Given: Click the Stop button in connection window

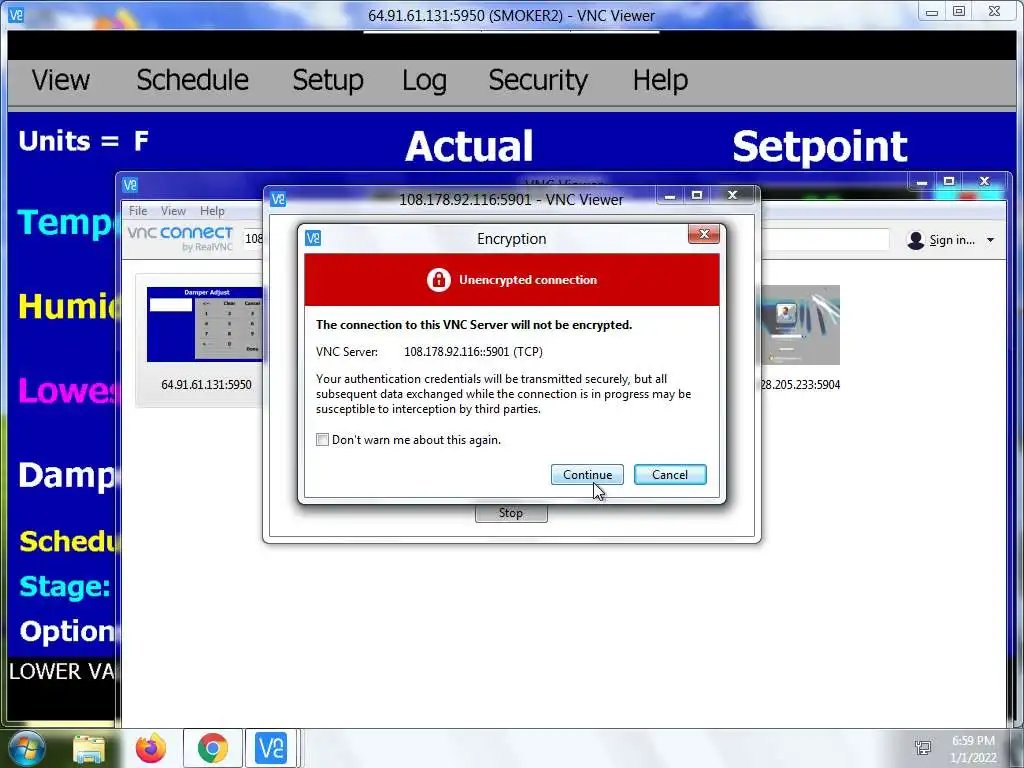Looking at the screenshot, I should click(x=511, y=513).
